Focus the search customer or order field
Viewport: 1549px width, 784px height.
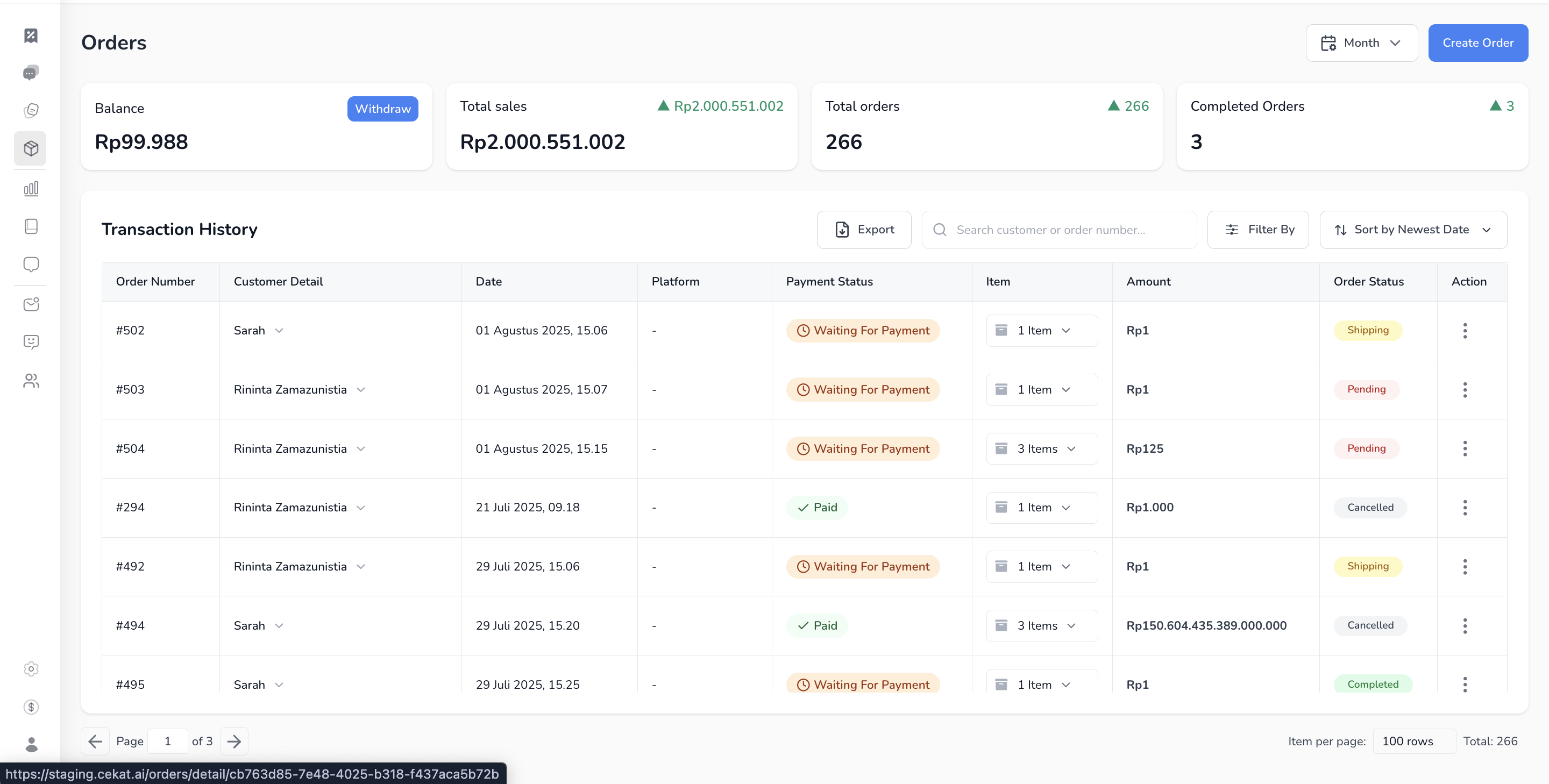point(1058,229)
